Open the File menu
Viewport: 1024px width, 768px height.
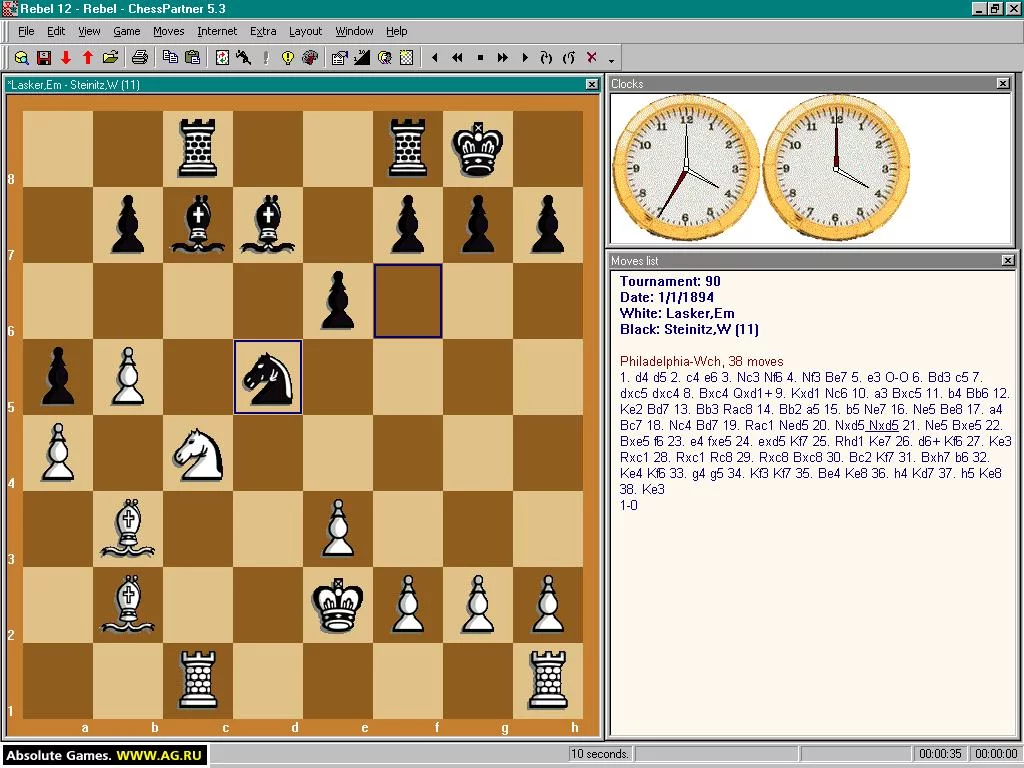(x=26, y=31)
